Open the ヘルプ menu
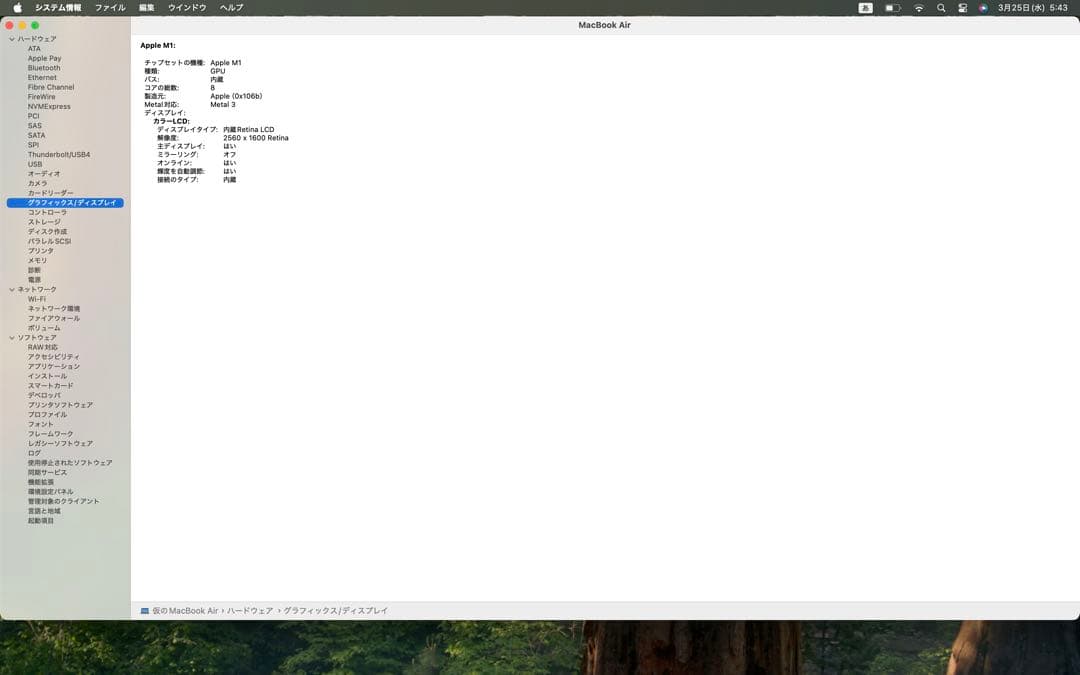1080x675 pixels. (x=231, y=8)
